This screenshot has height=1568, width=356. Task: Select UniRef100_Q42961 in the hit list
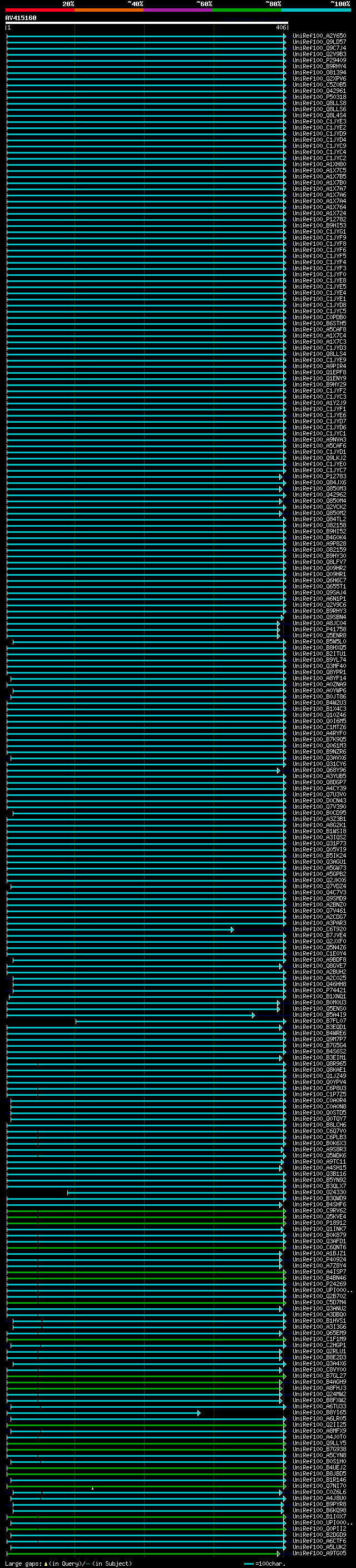click(x=319, y=91)
